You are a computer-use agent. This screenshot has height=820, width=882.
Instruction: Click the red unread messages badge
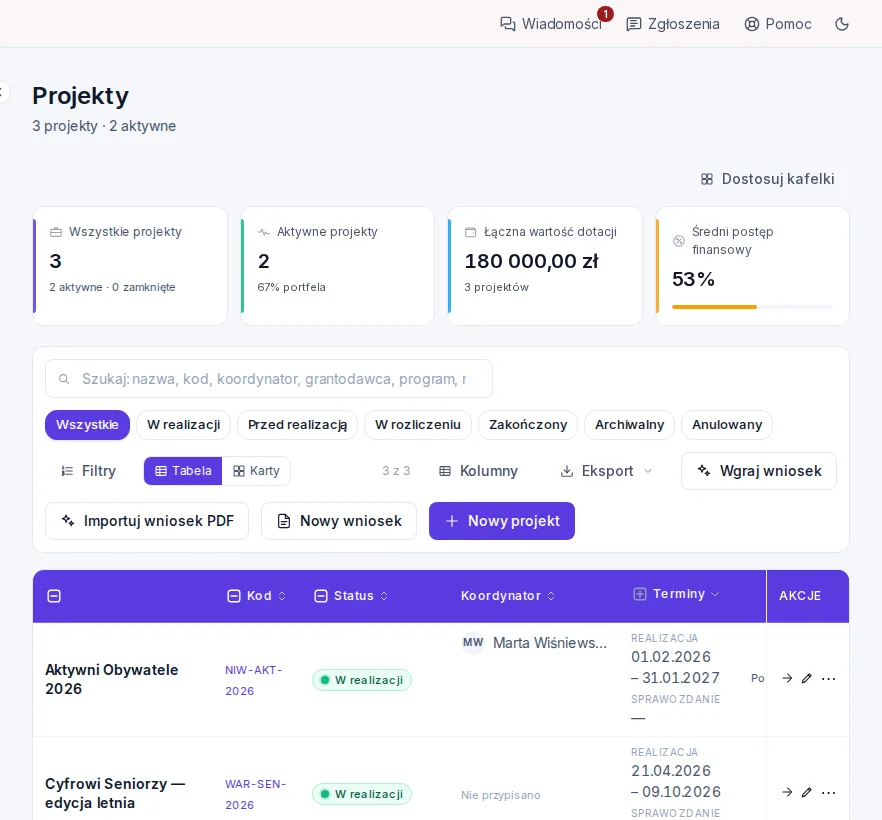(605, 14)
